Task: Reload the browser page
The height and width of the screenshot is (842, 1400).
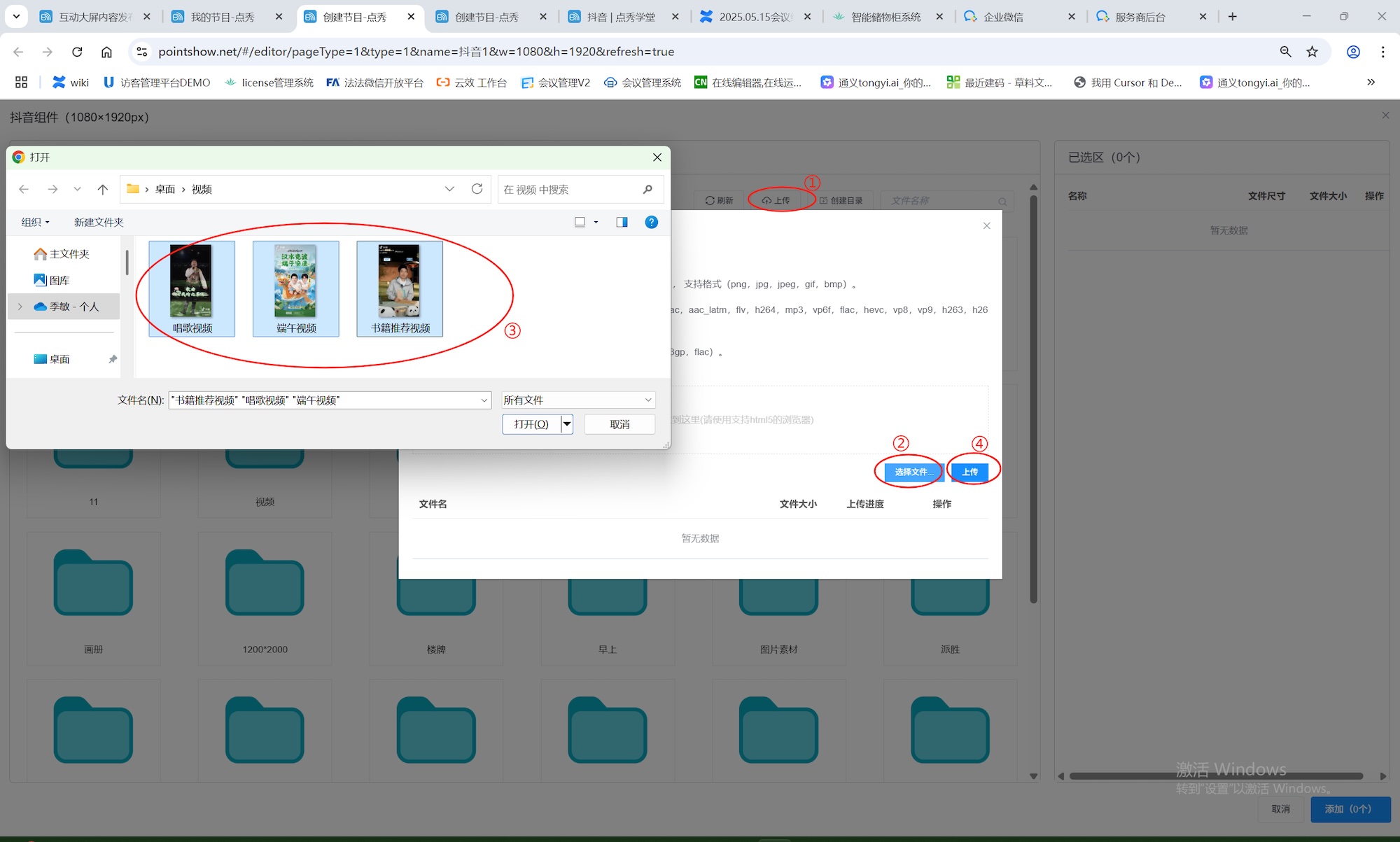Action: [x=77, y=51]
